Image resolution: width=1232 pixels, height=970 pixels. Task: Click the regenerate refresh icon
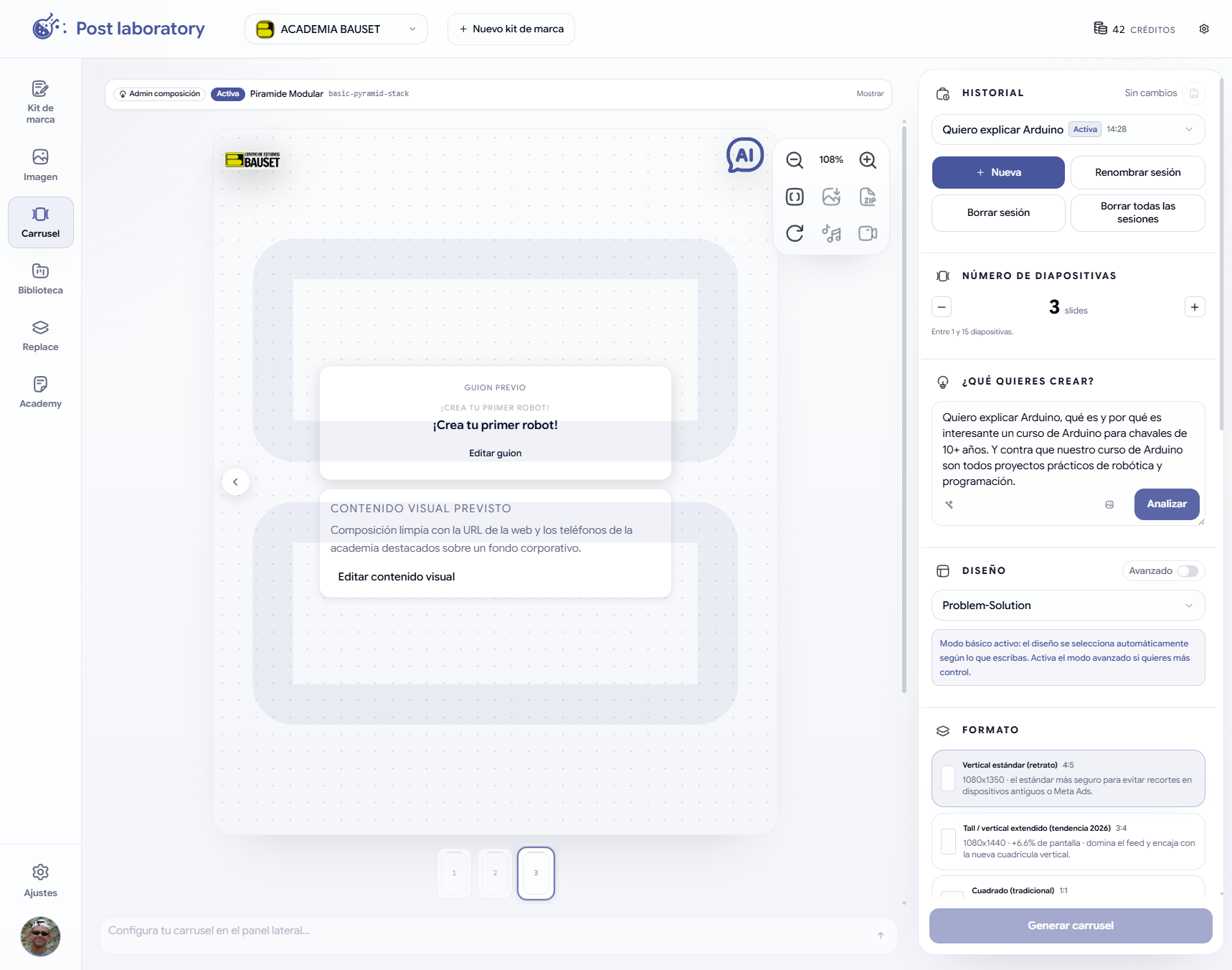[x=795, y=233]
